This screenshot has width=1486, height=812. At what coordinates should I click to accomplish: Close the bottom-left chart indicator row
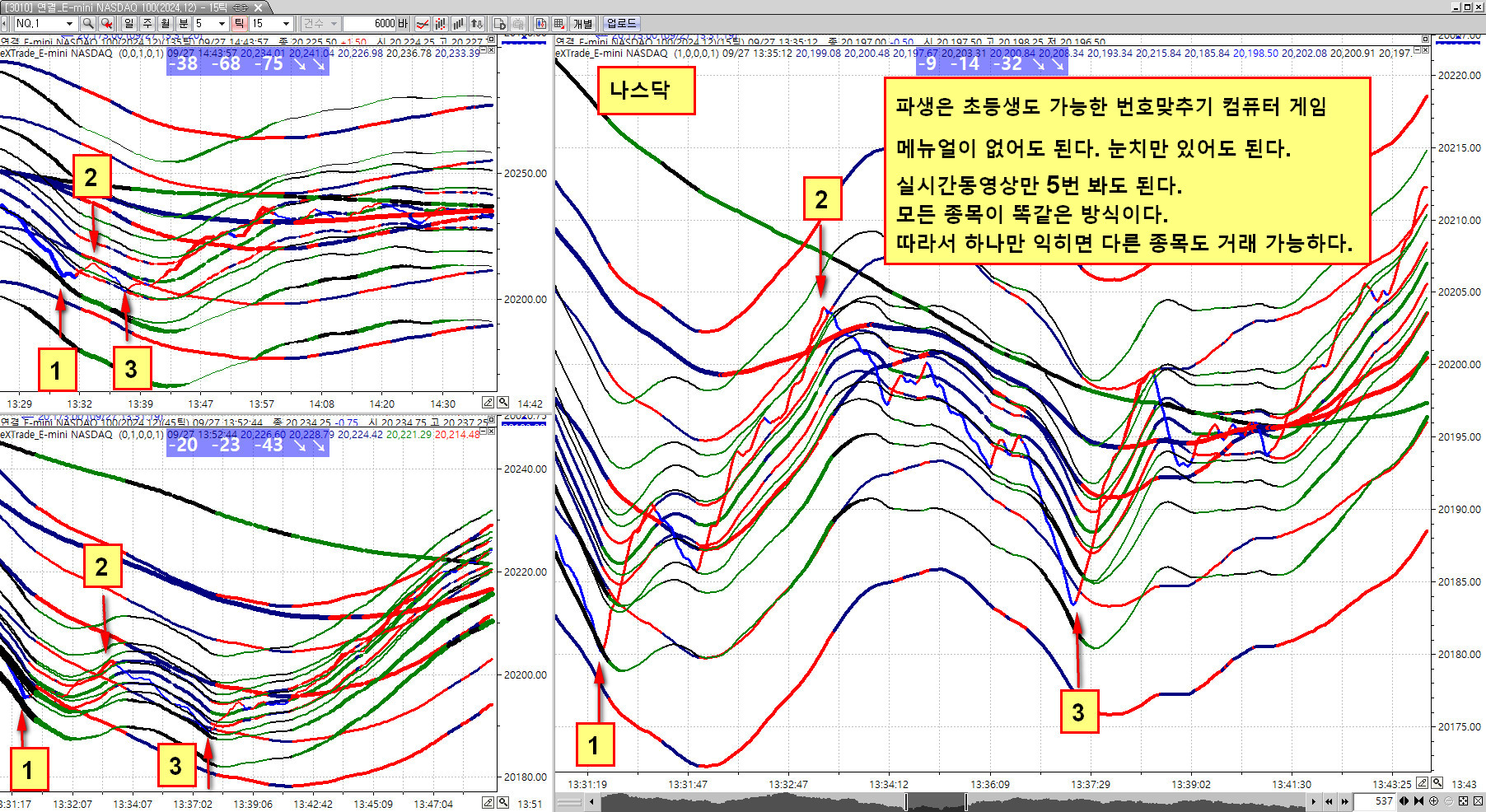493,432
